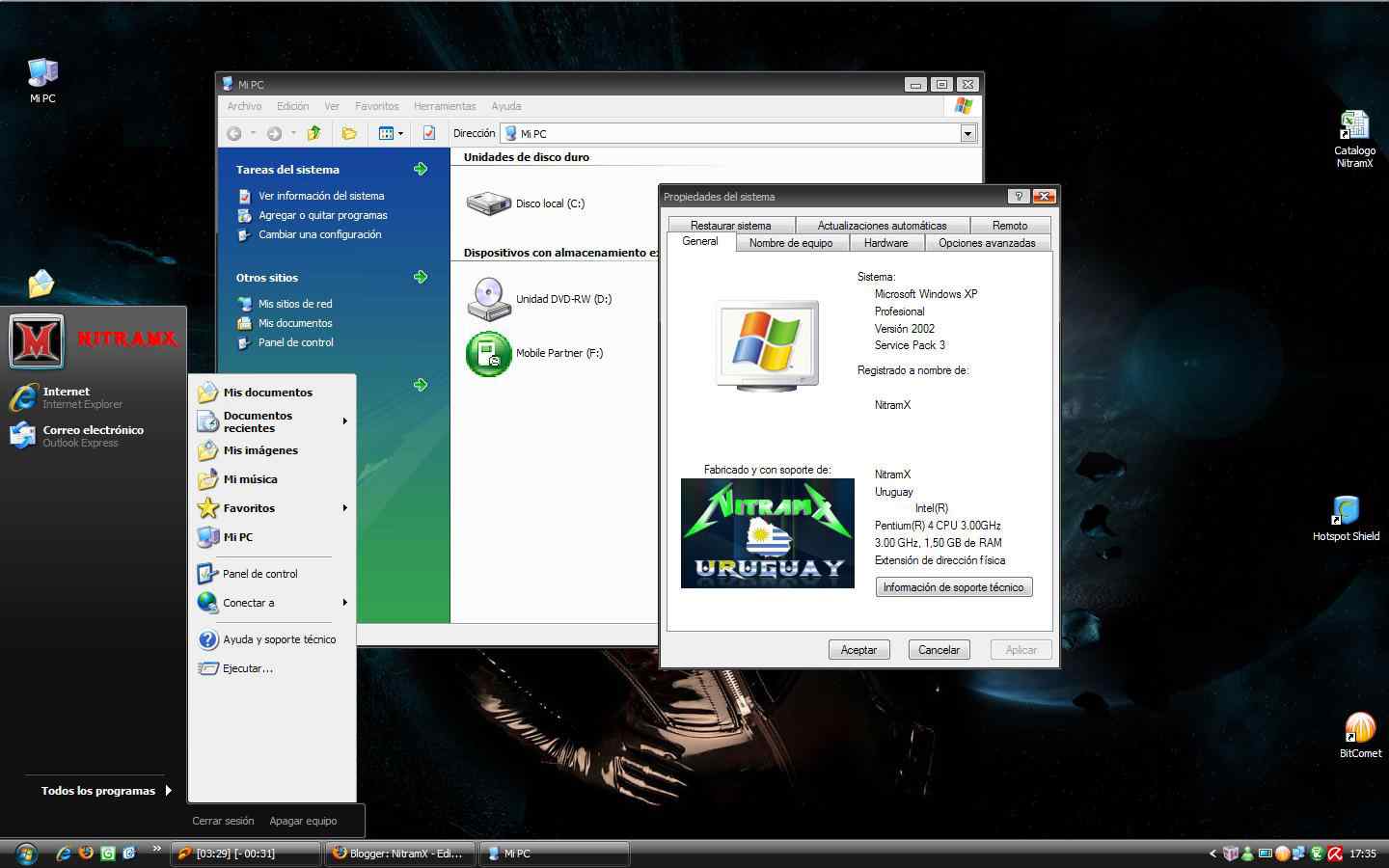Open the Back button history dropdown arrow
The image size is (1389, 868).
[253, 133]
